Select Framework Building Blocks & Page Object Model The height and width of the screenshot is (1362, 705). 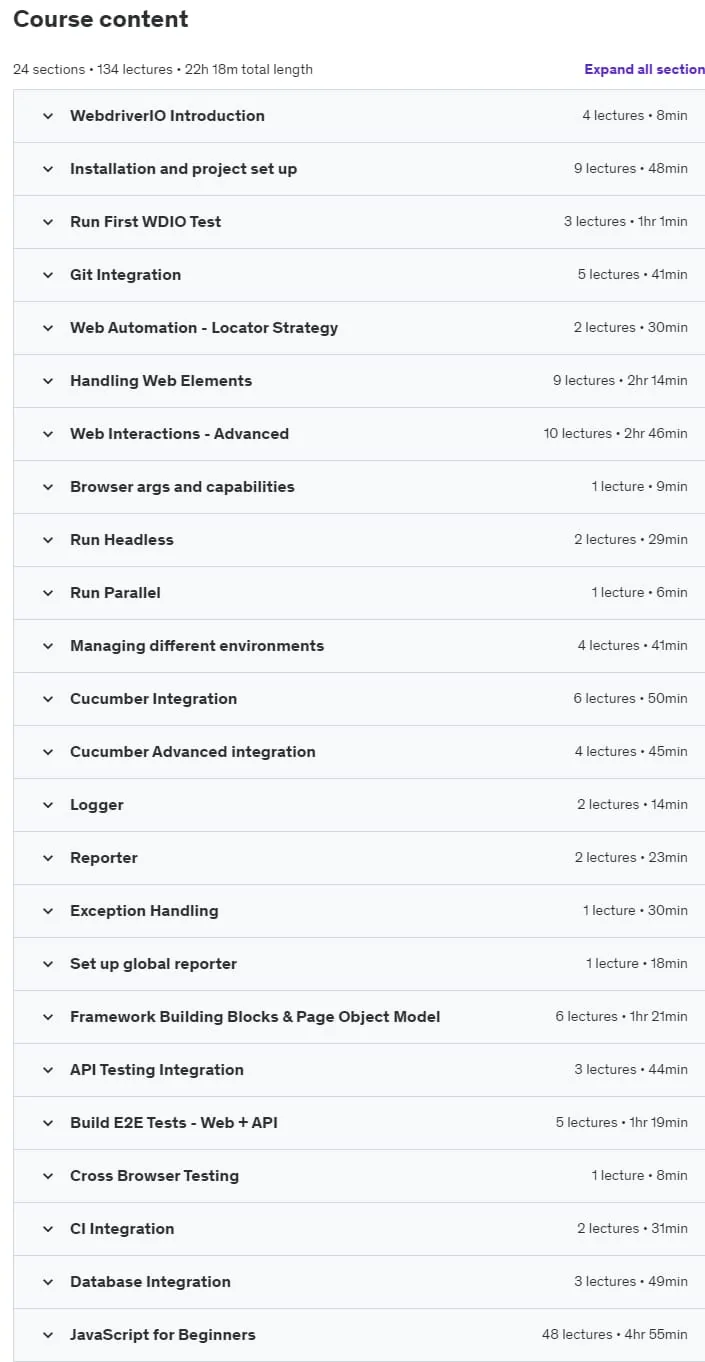click(x=255, y=1017)
